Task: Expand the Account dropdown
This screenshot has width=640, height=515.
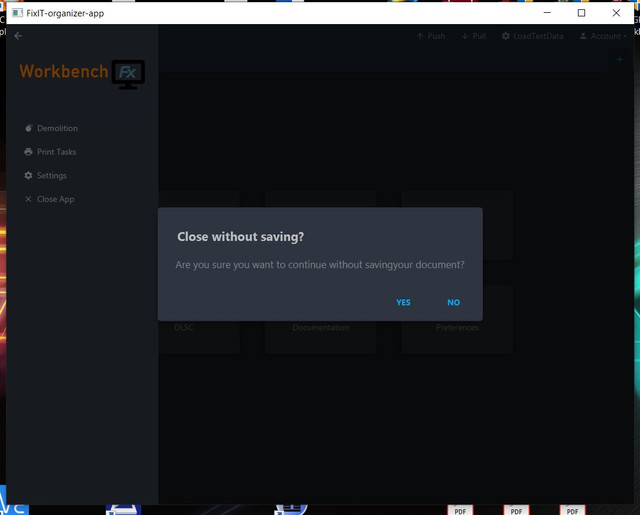Action: (x=603, y=36)
